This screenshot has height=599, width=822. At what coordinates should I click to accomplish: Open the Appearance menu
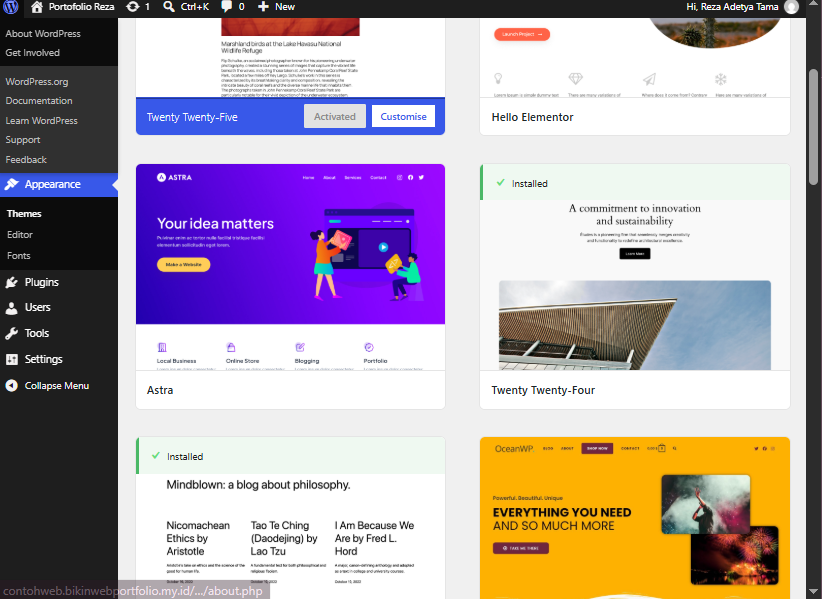point(59,184)
